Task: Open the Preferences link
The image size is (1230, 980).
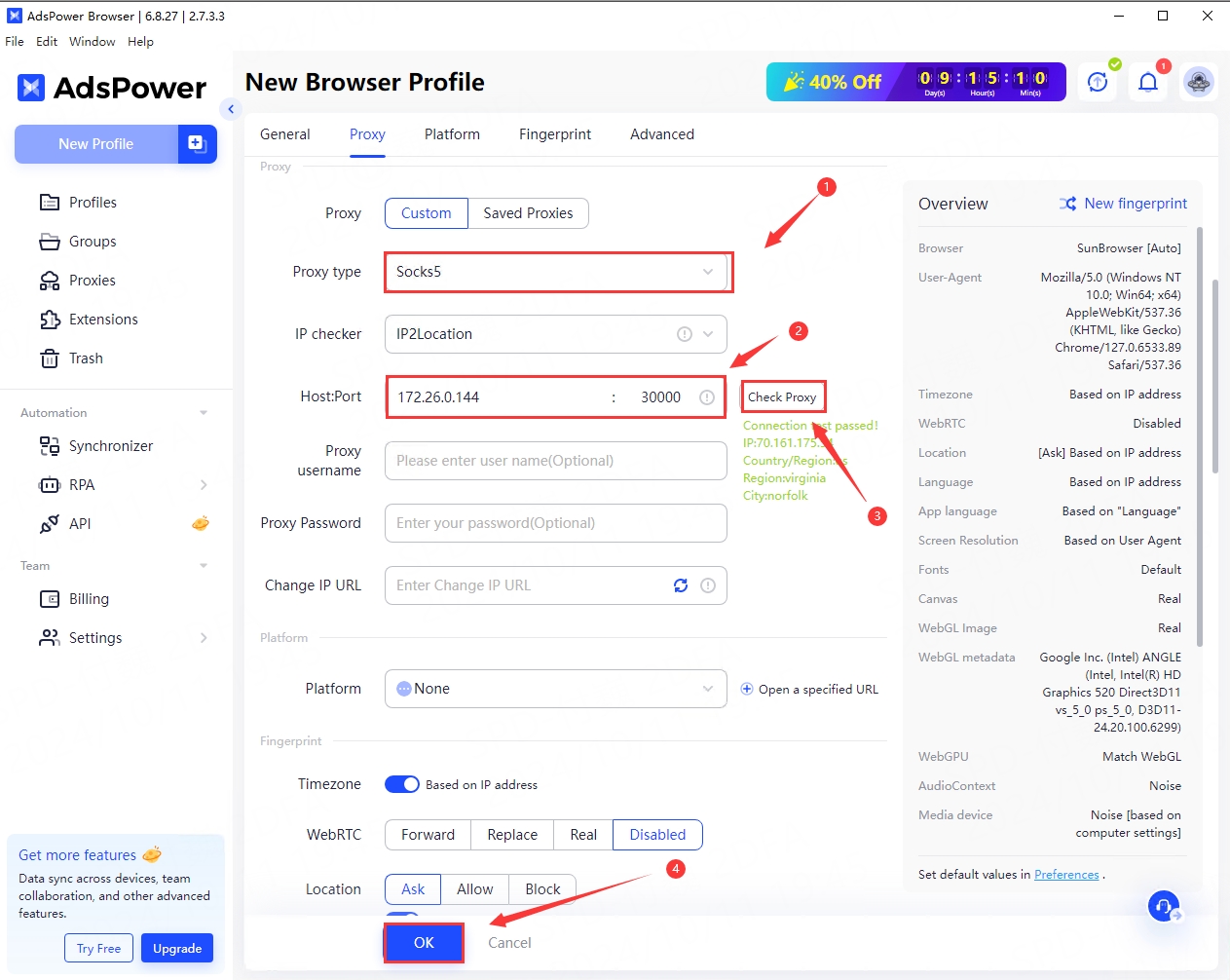Action: (x=1066, y=875)
